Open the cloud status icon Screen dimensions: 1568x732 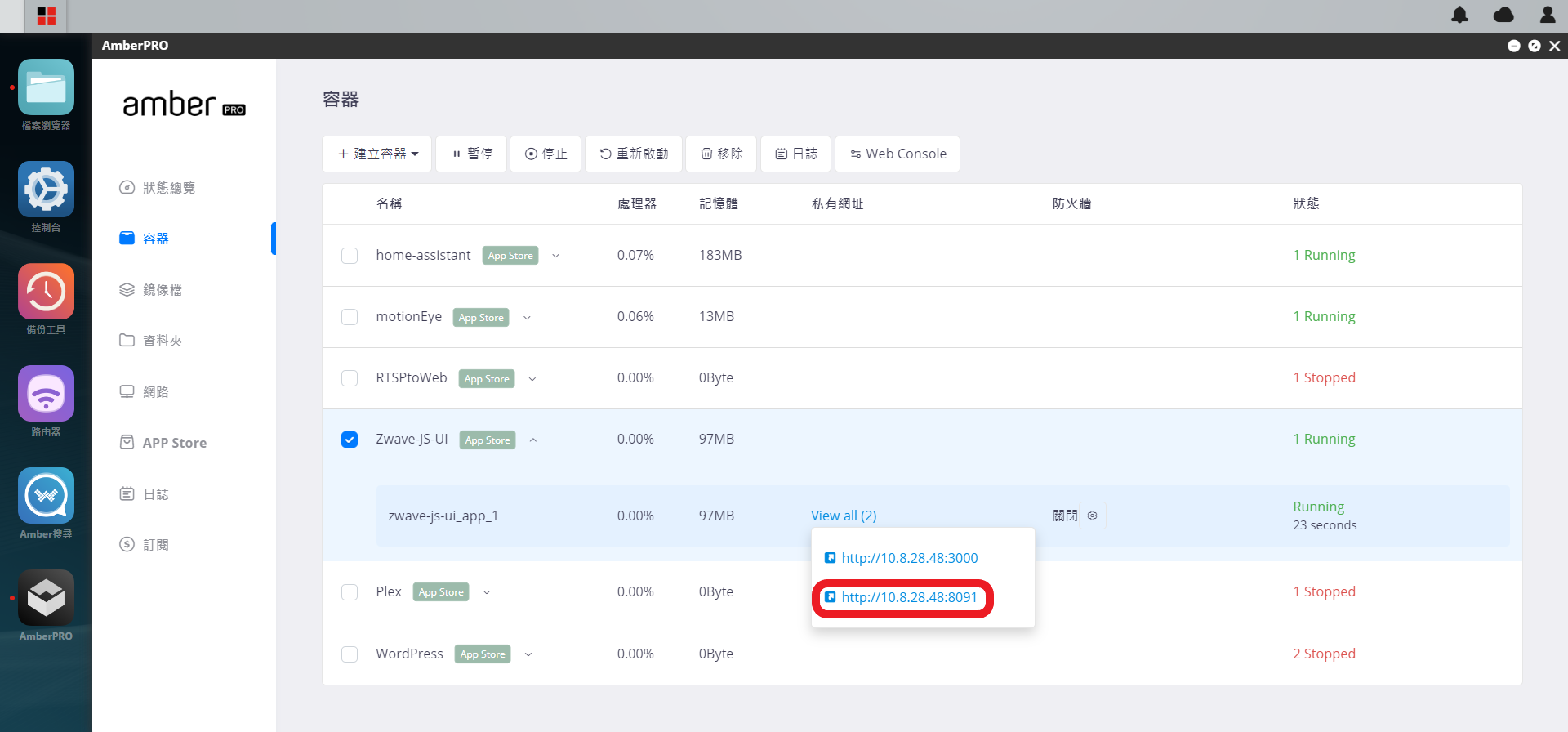[x=1503, y=15]
